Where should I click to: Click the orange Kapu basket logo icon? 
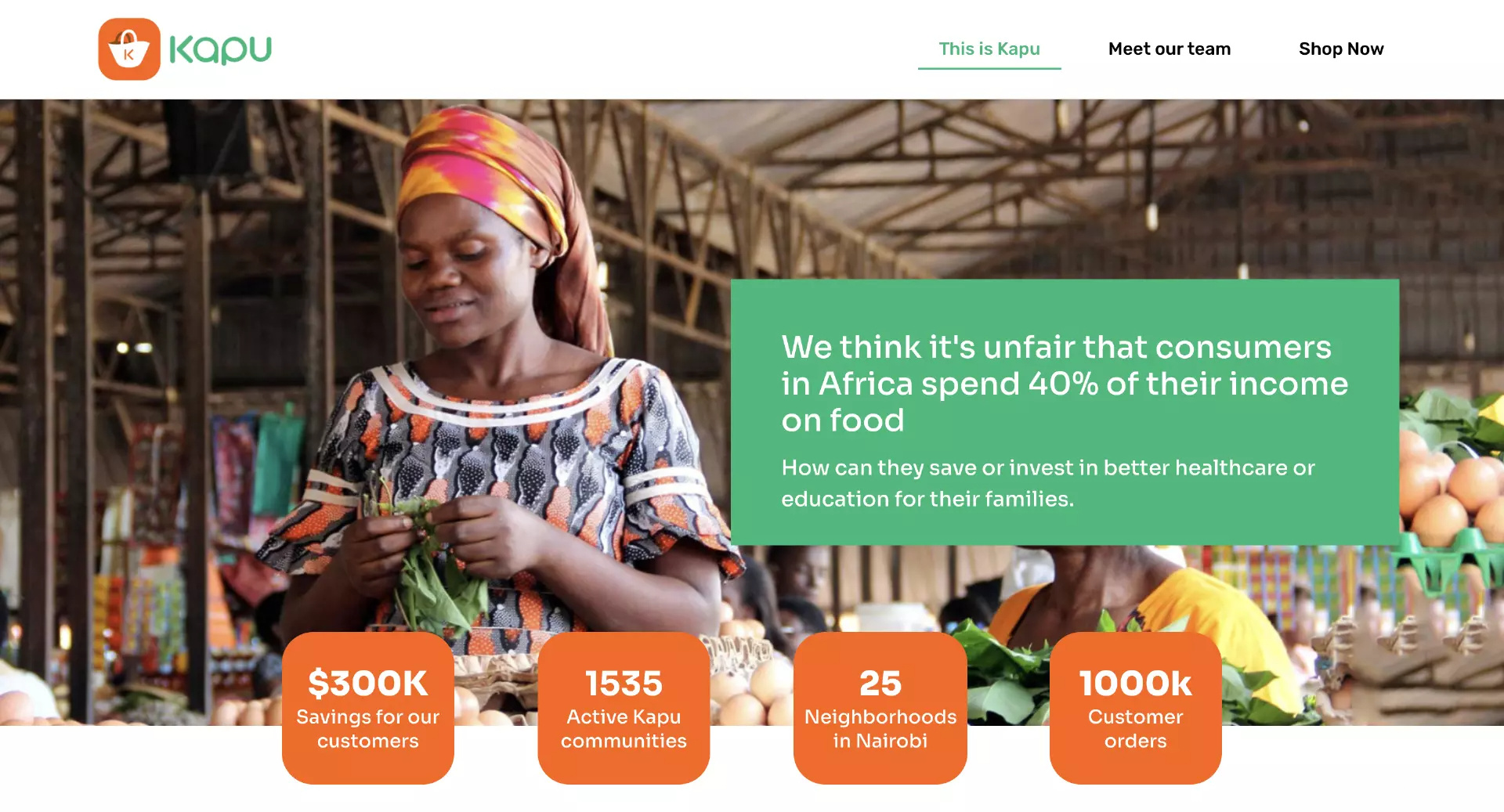(129, 49)
